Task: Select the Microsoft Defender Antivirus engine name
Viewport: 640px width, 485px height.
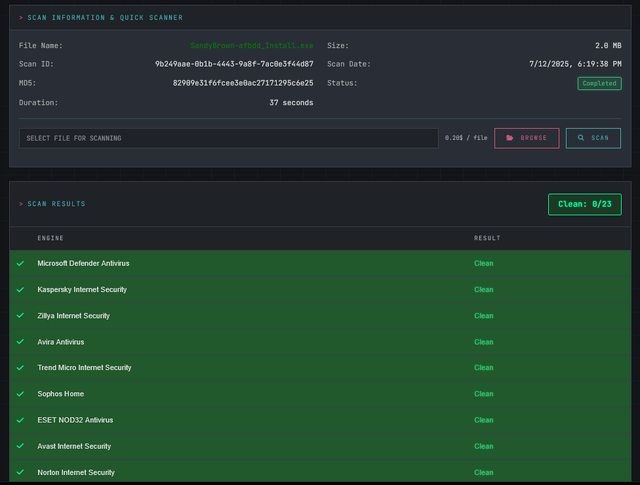Action: 83,263
